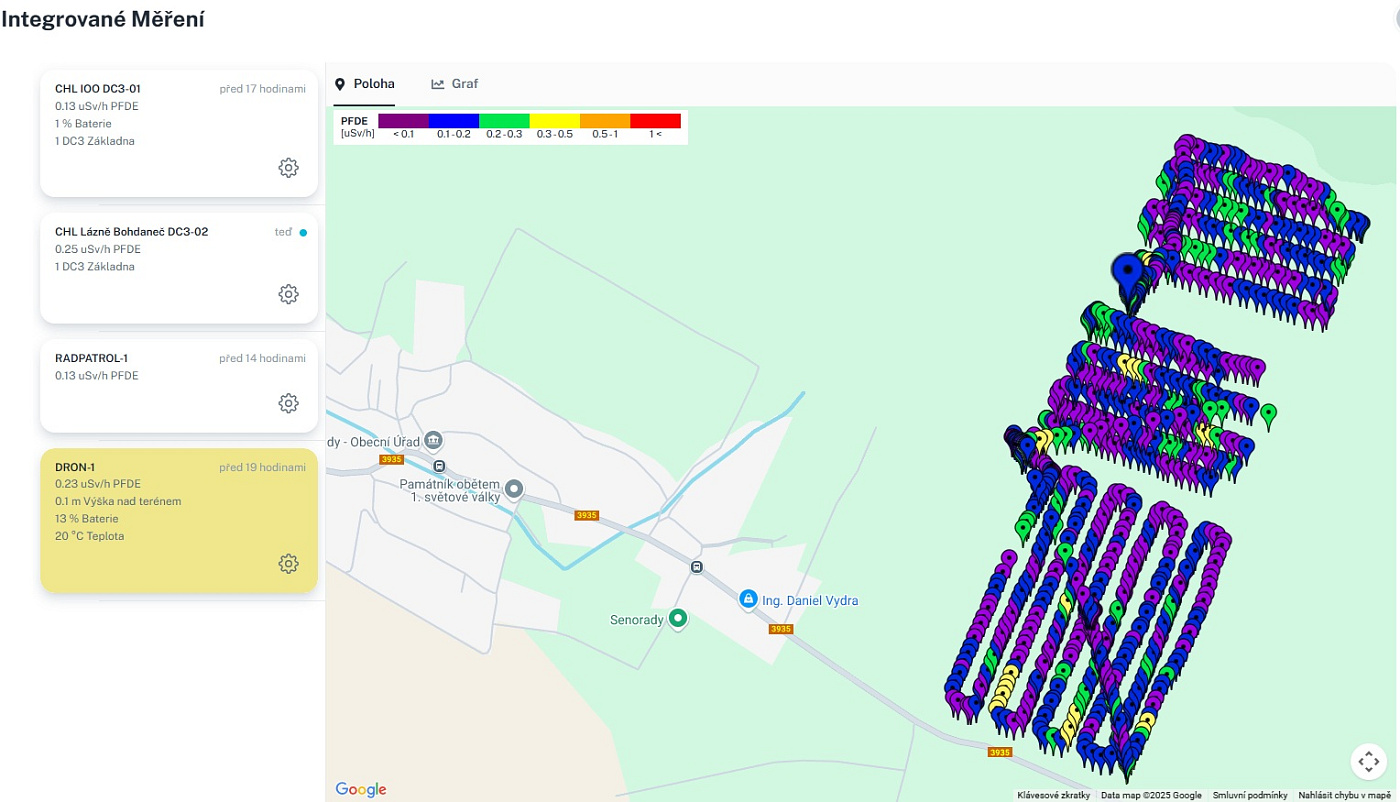Switch to the Graf tab
The width and height of the screenshot is (1400, 802).
[x=455, y=84]
